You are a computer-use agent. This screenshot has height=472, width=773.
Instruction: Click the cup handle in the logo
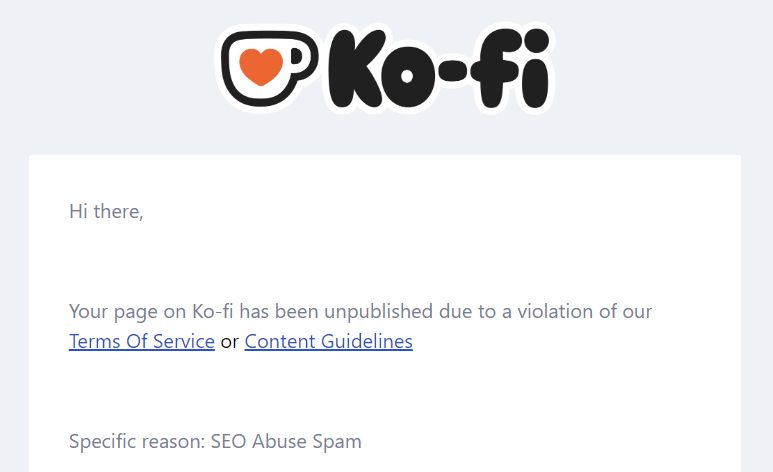pos(303,57)
